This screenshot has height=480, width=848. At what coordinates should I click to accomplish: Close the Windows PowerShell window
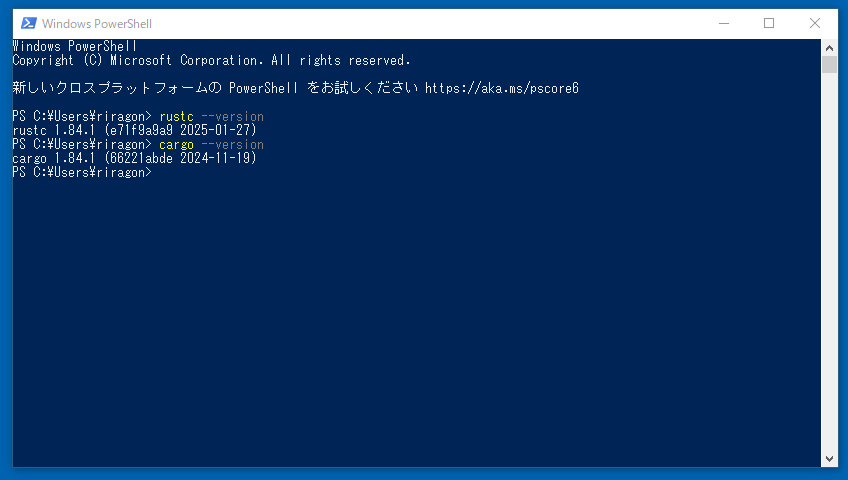coord(815,23)
